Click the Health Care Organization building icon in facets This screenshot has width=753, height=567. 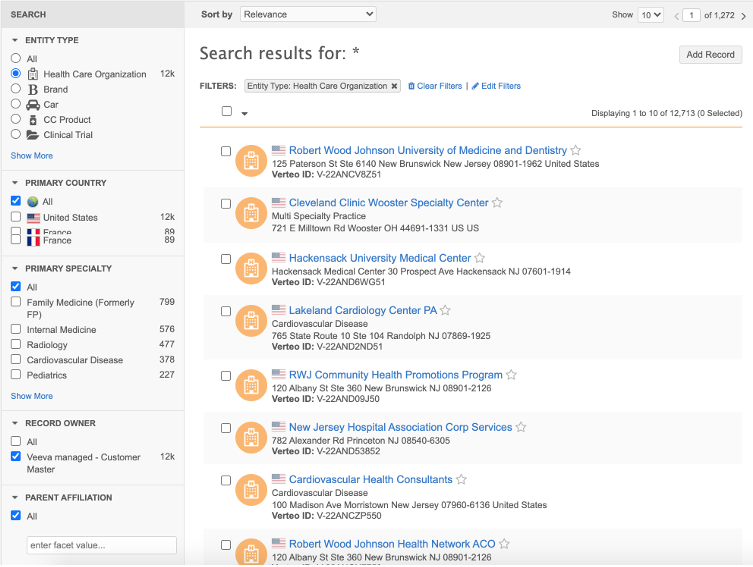(33, 74)
